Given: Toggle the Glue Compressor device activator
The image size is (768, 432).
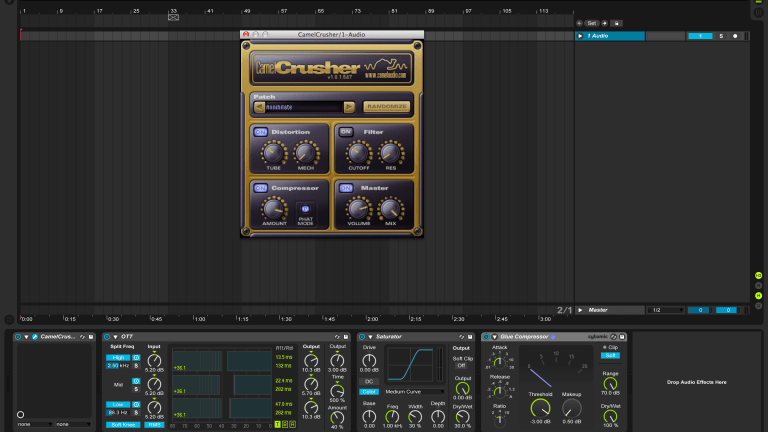Looking at the screenshot, I should click(x=486, y=337).
